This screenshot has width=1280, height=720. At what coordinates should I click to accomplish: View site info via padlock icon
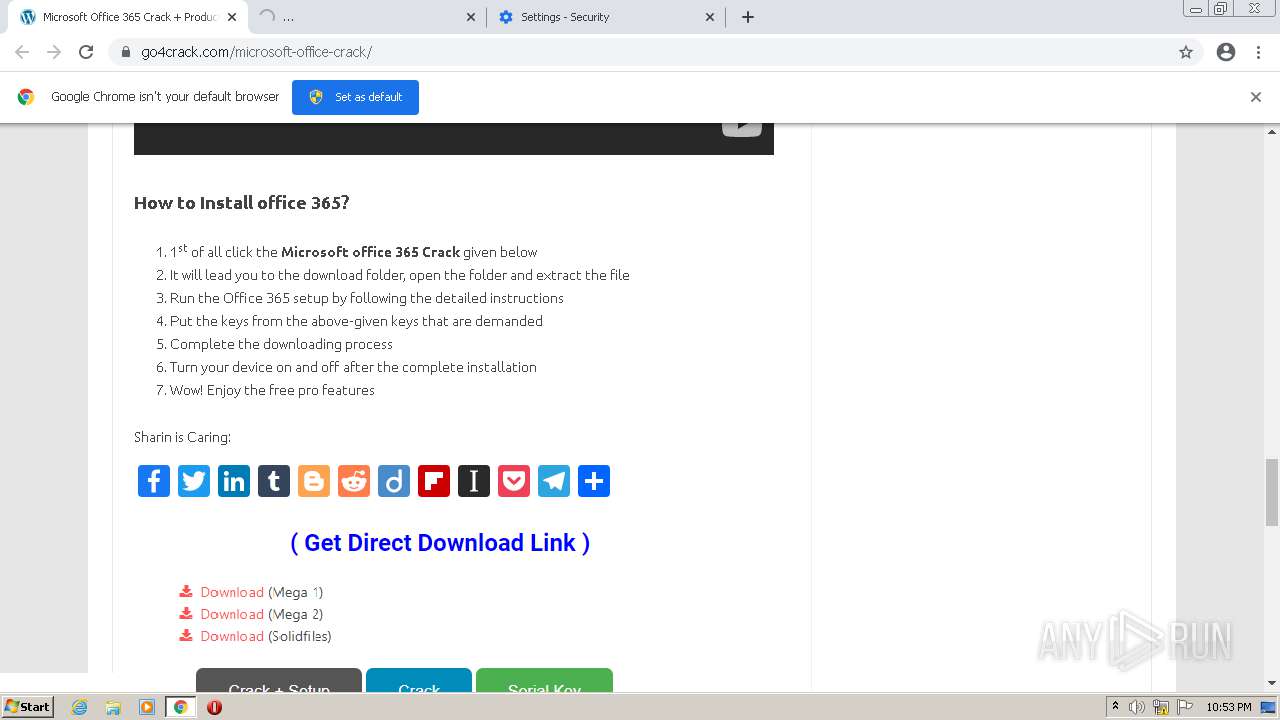[126, 52]
